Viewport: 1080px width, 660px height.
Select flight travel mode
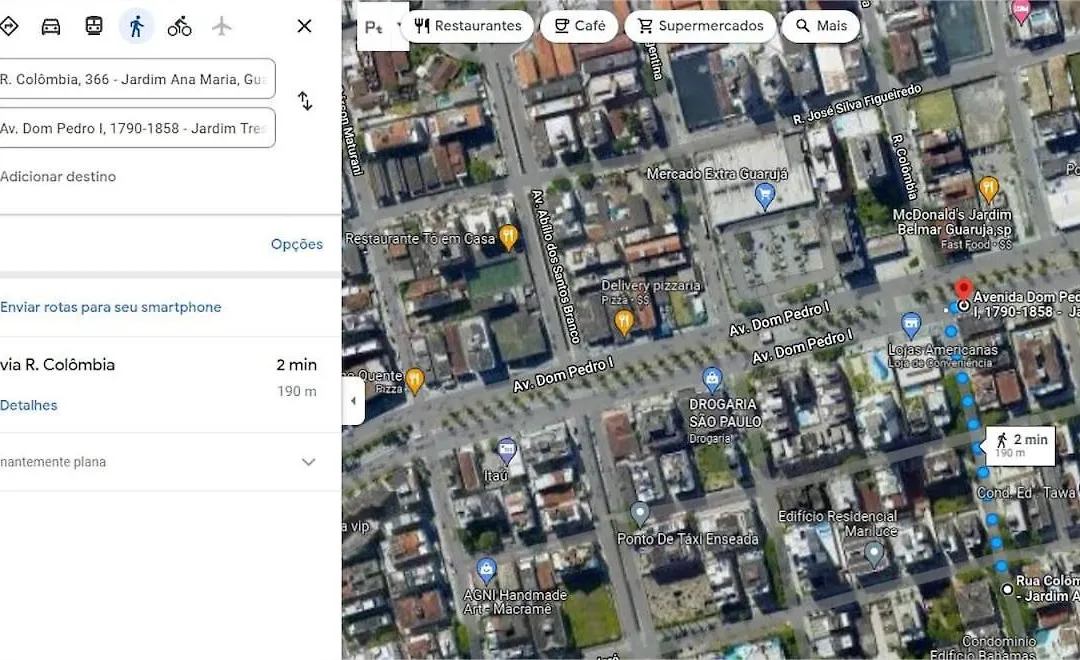point(222,26)
